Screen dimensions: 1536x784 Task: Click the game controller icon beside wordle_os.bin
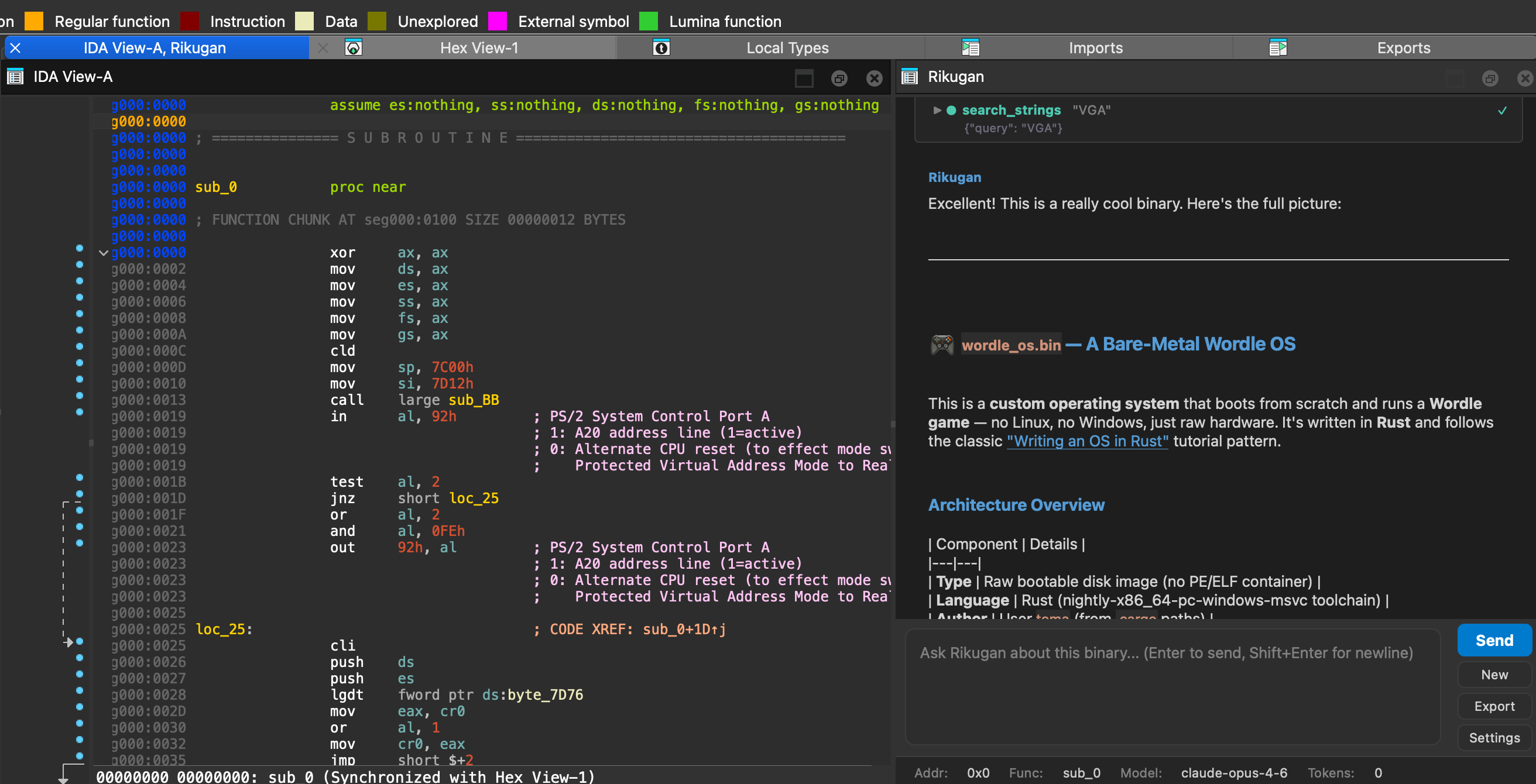pos(942,344)
